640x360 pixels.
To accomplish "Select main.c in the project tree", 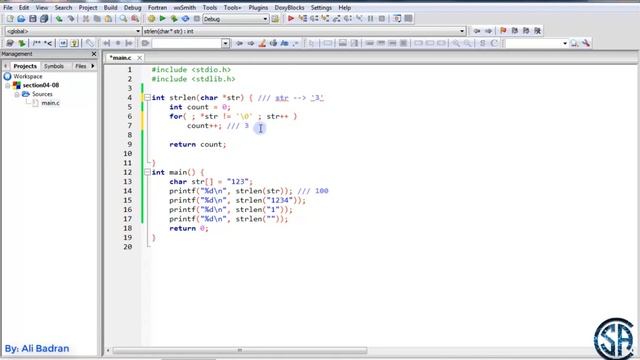I will click(x=50, y=103).
